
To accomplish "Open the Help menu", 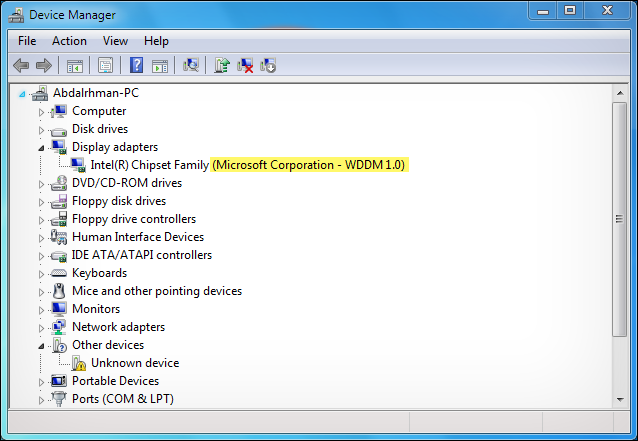I will (156, 41).
